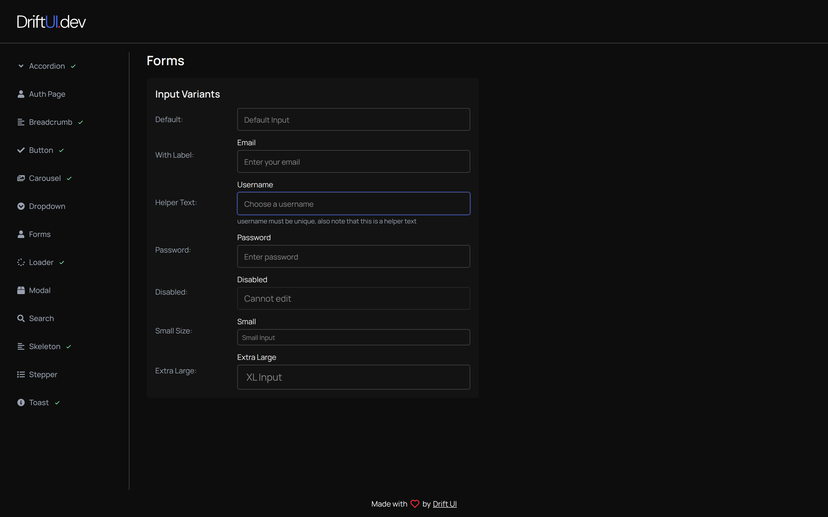Click the Button checkmark icon in sidebar

(x=21, y=150)
